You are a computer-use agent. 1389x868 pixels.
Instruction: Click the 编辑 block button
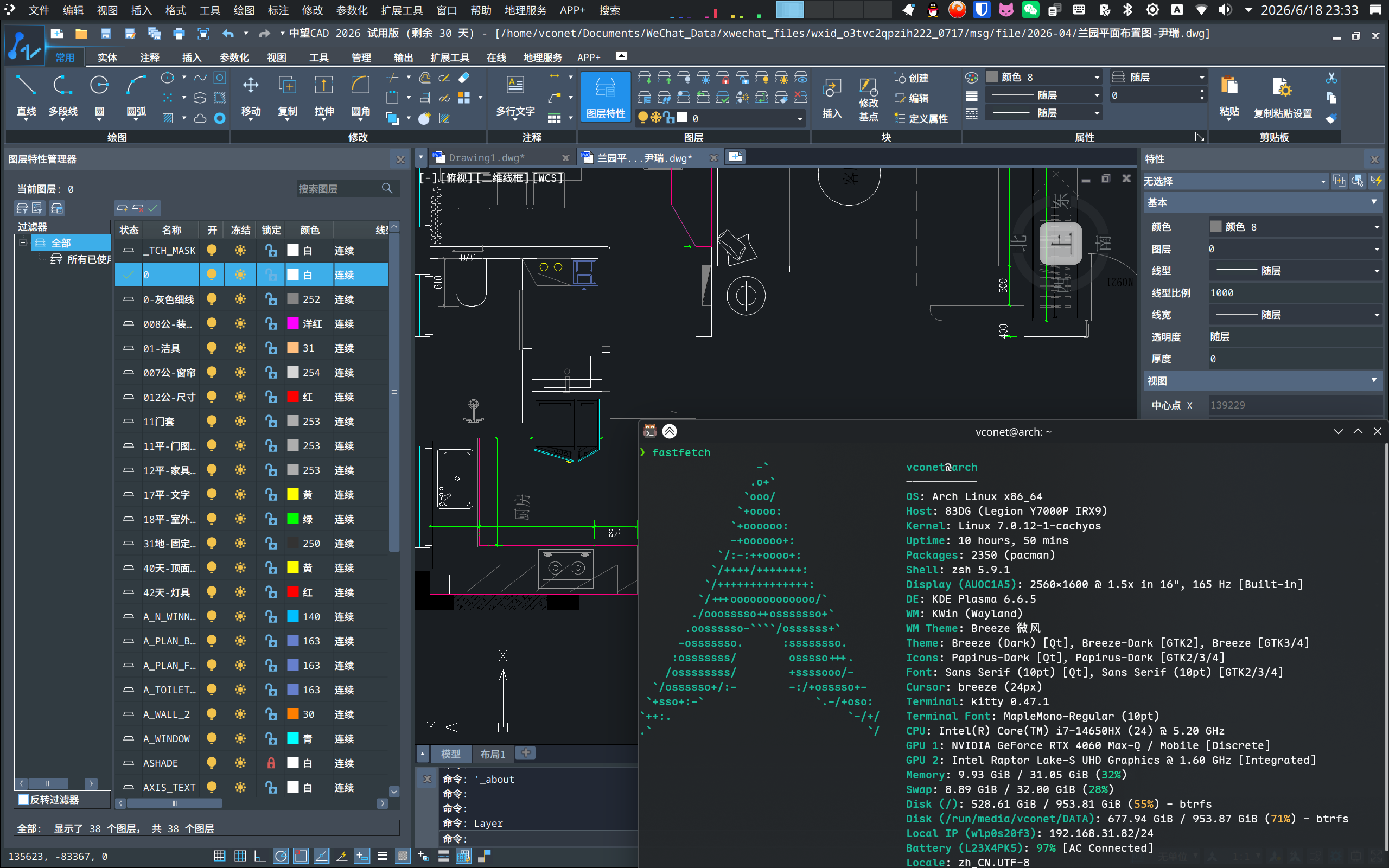[x=912, y=98]
